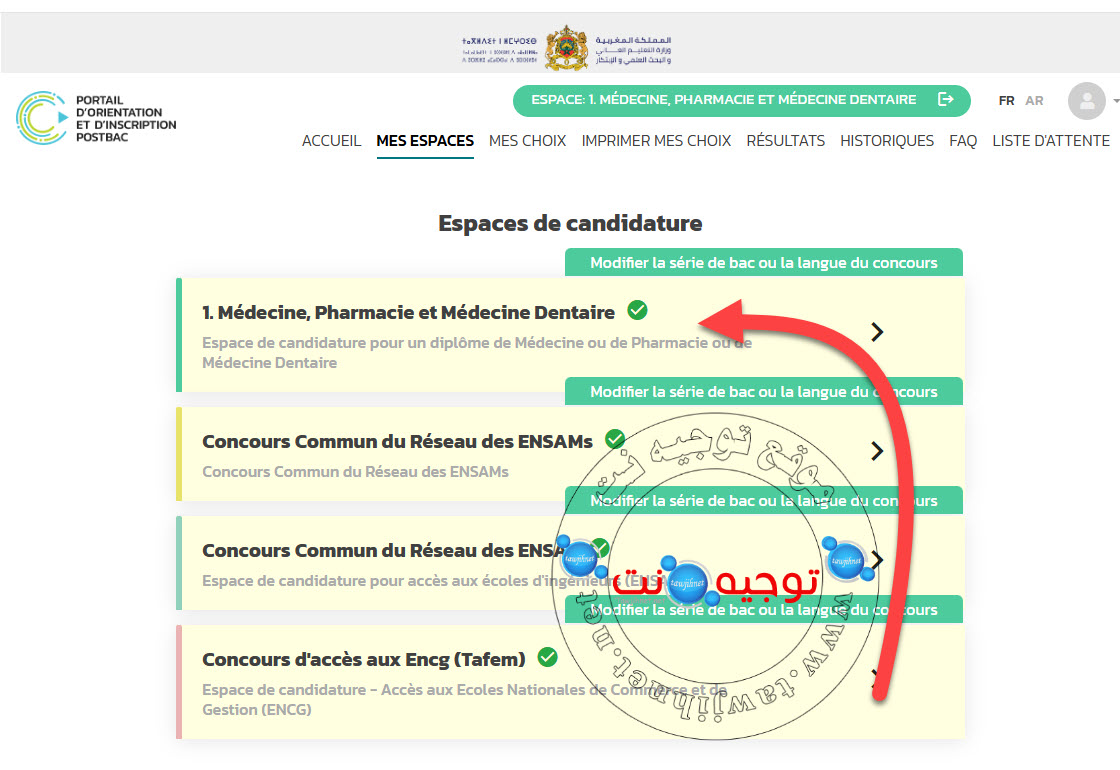The width and height of the screenshot is (1120, 770).
Task: Open the Concours Commun du Réseau des ENSAMs title
Action: 397,441
